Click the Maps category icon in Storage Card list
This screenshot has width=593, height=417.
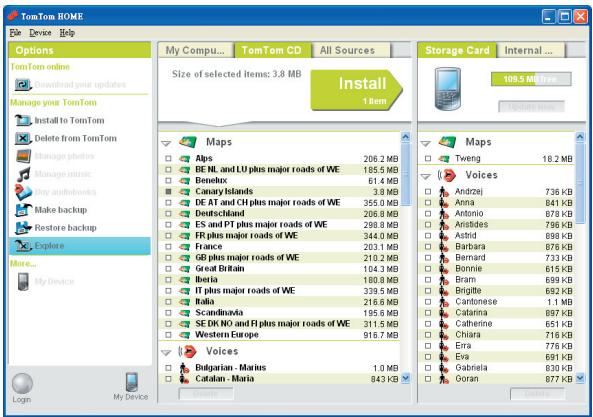[x=447, y=142]
